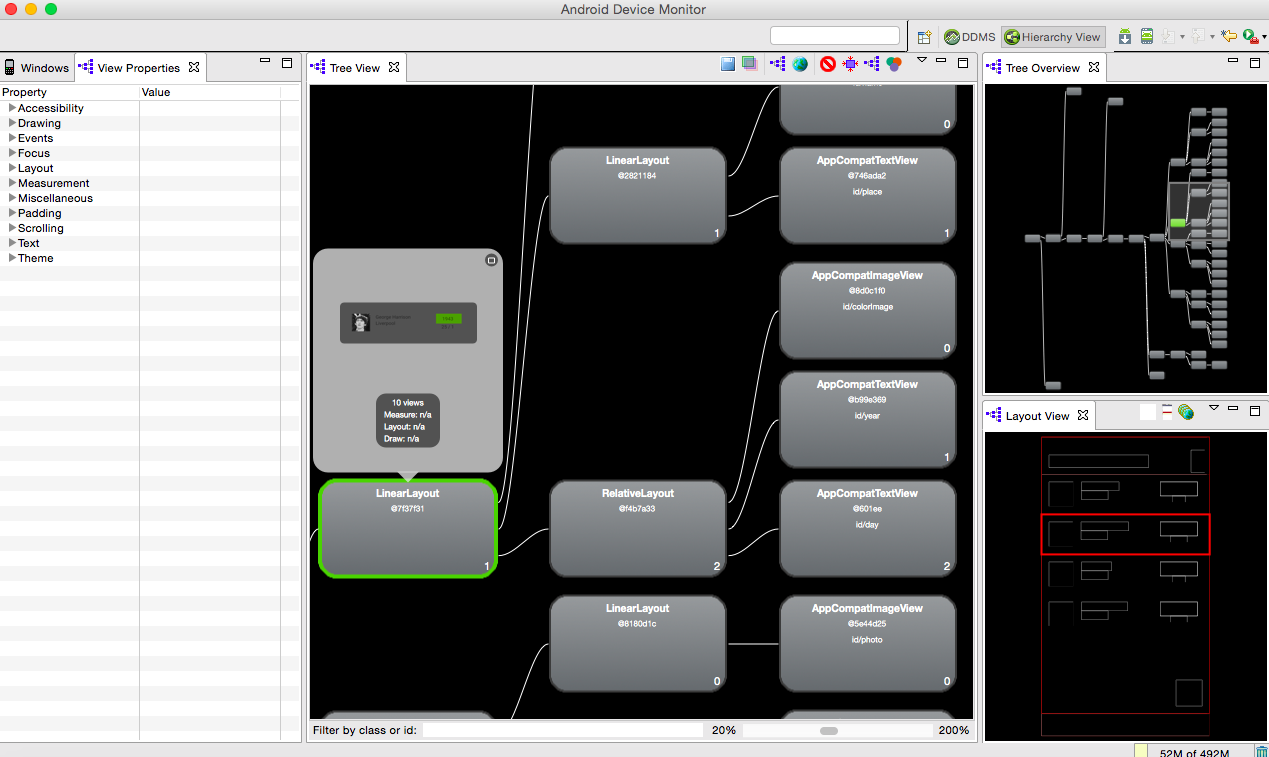Viewport: 1269px width, 757px height.
Task: Click the Save as PNG disk icon
Action: tap(729, 64)
